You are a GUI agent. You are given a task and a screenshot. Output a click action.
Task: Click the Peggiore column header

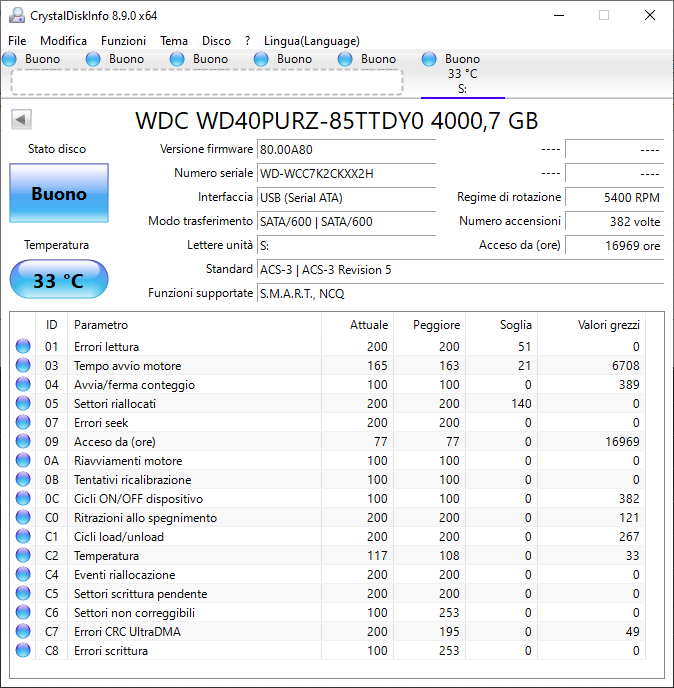click(430, 325)
